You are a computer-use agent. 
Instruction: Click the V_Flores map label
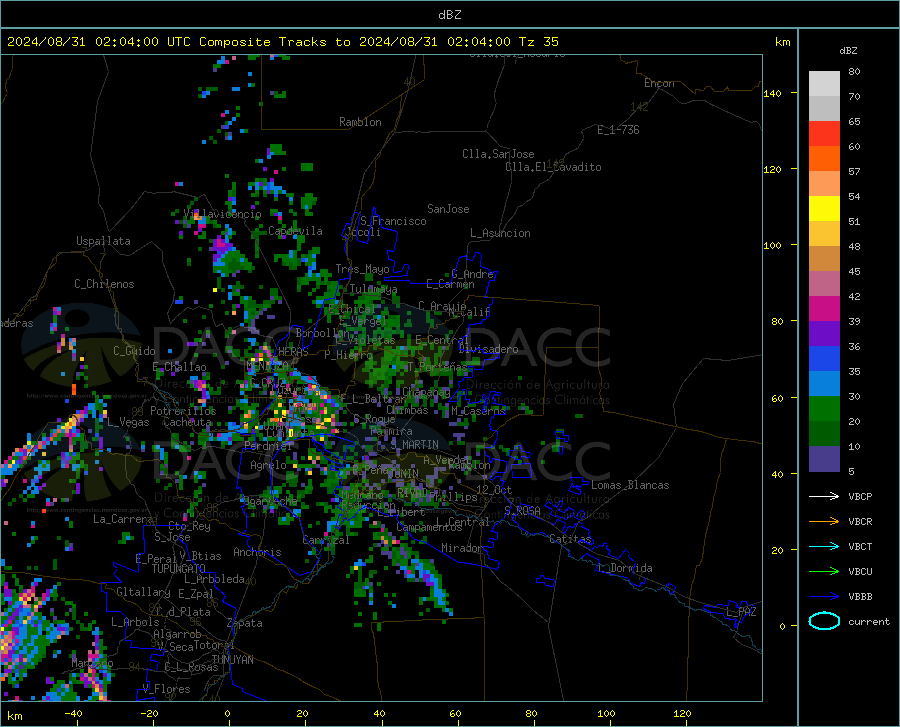tap(166, 689)
